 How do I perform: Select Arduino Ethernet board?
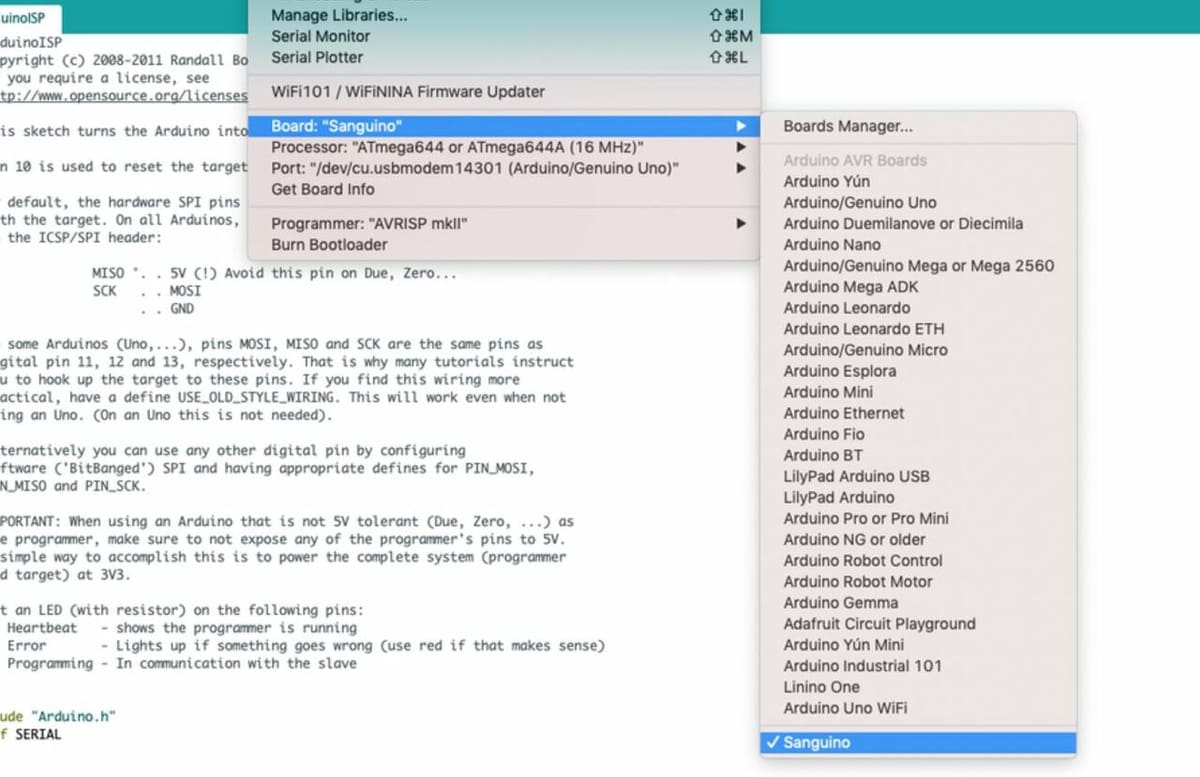point(918,412)
